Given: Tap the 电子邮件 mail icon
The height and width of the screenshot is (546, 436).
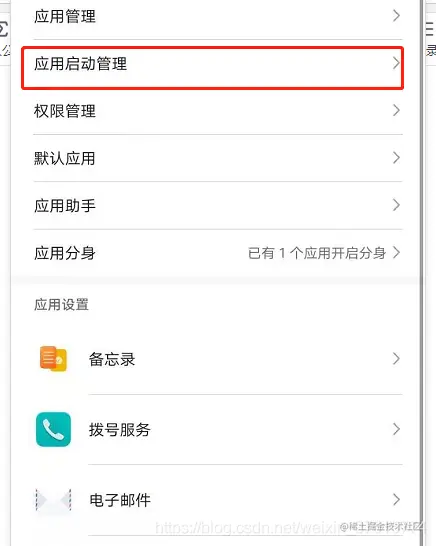Looking at the screenshot, I should 53,500.
